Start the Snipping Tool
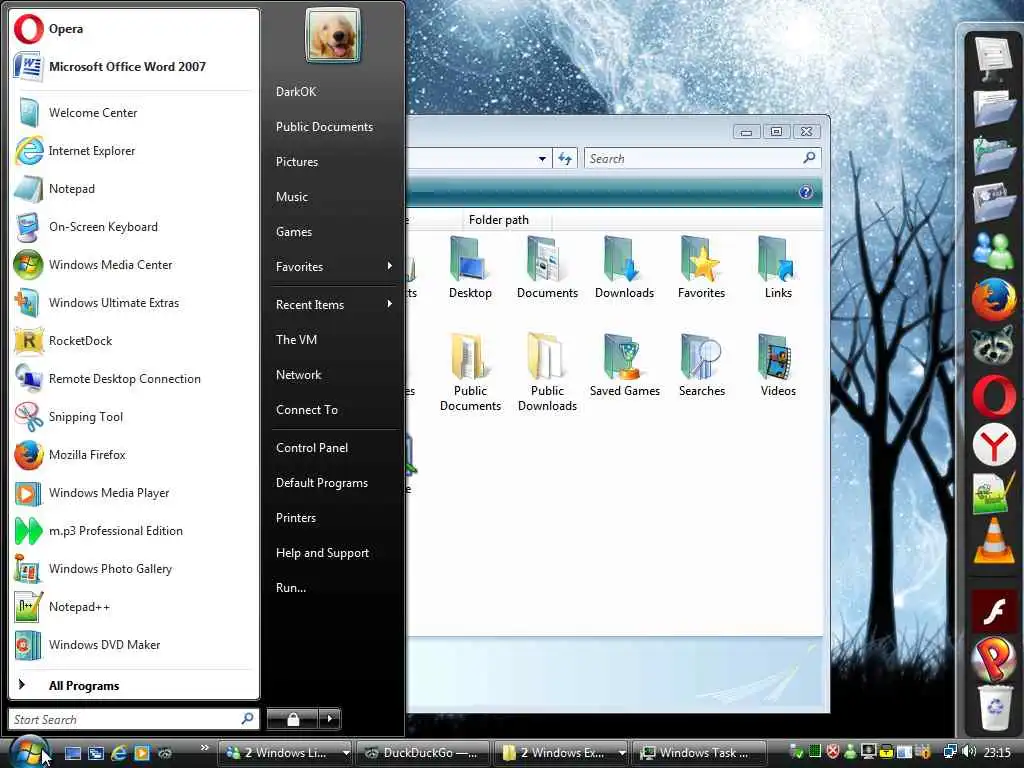Screen dimensions: 1024x768 click(x=134, y=417)
